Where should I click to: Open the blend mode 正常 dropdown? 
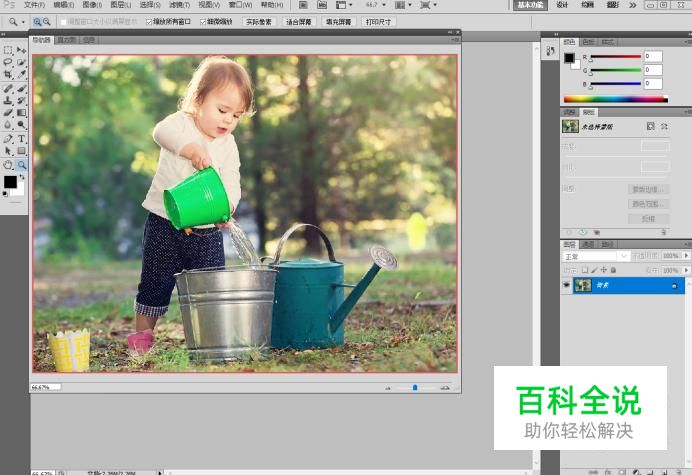pos(596,256)
